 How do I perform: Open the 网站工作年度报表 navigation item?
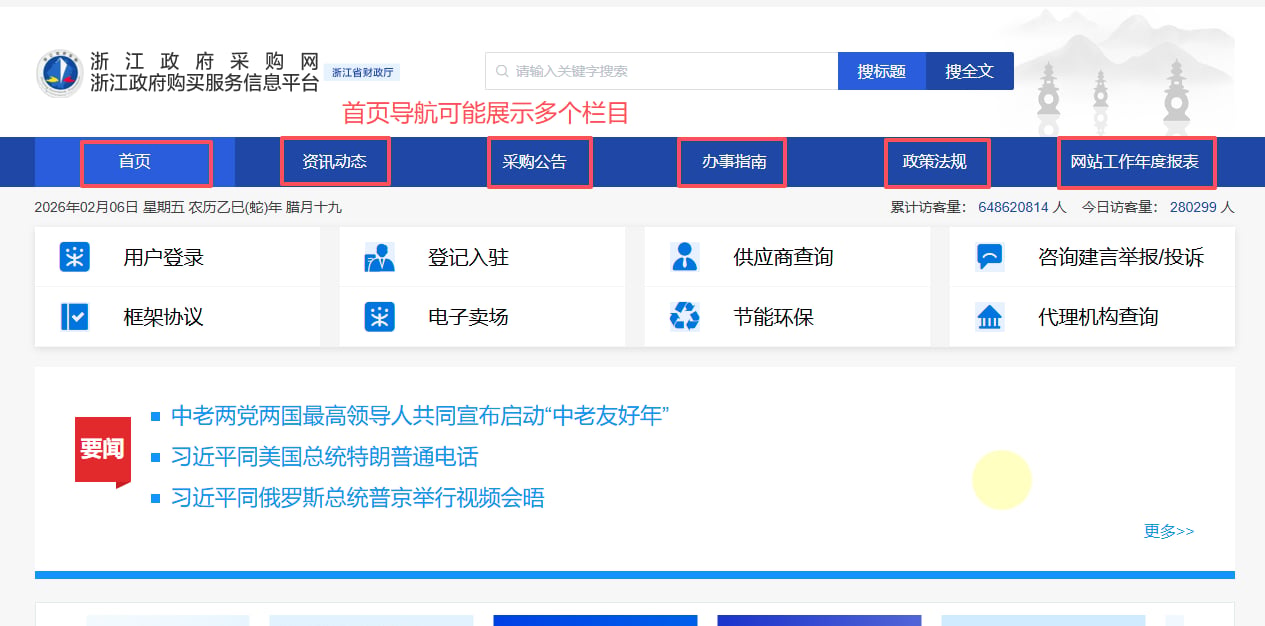click(x=1135, y=162)
